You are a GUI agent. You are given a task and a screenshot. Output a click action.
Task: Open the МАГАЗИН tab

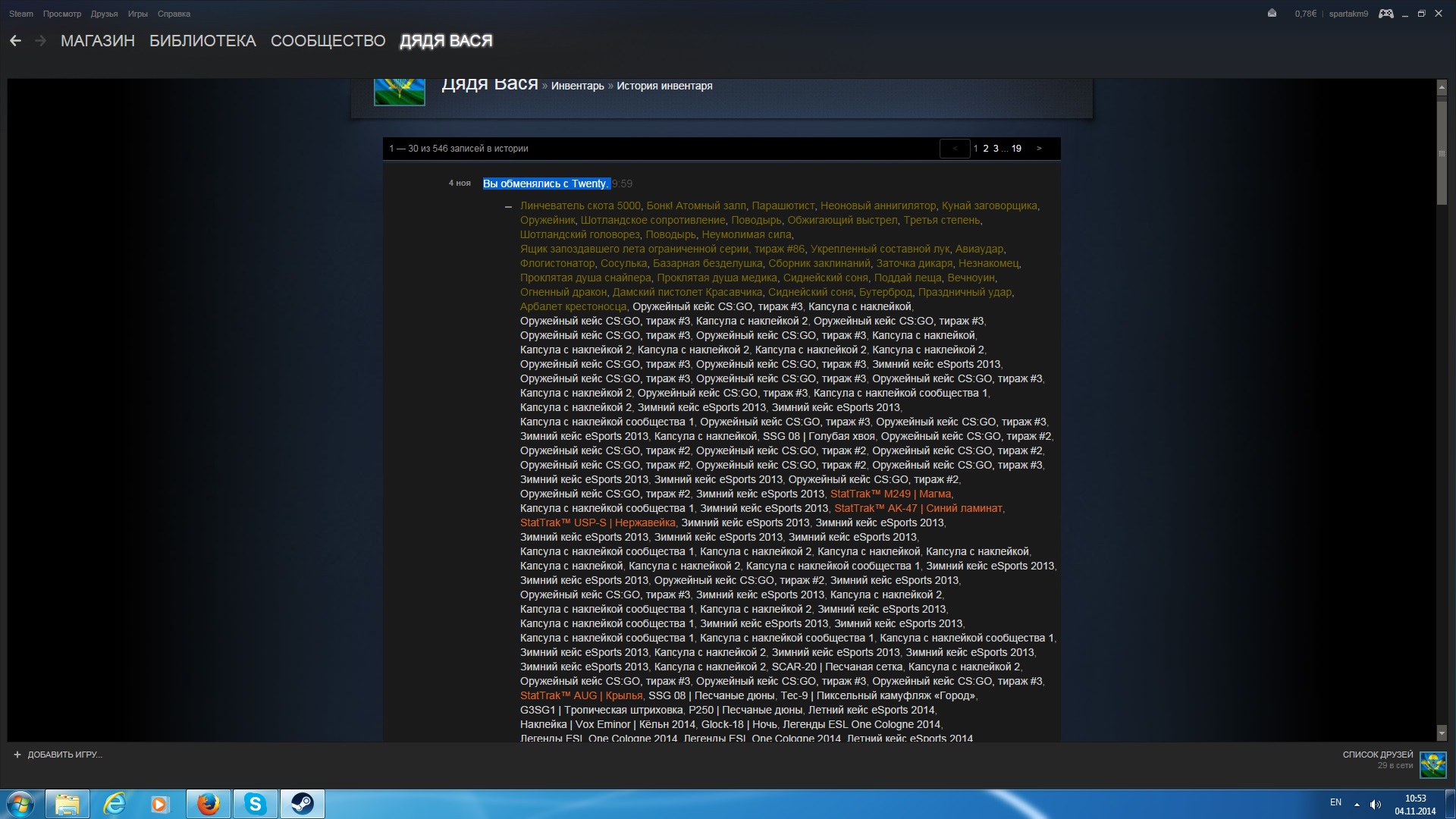[x=98, y=41]
